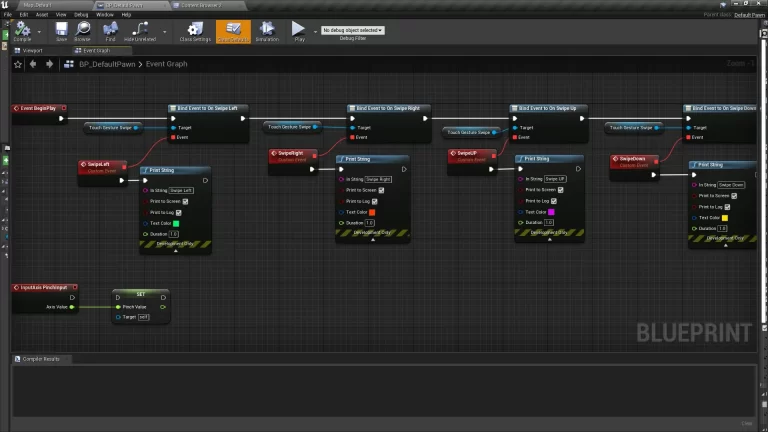Screen dimensions: 768x432
Task: Open the Compiler Results tab
Action: [41, 359]
